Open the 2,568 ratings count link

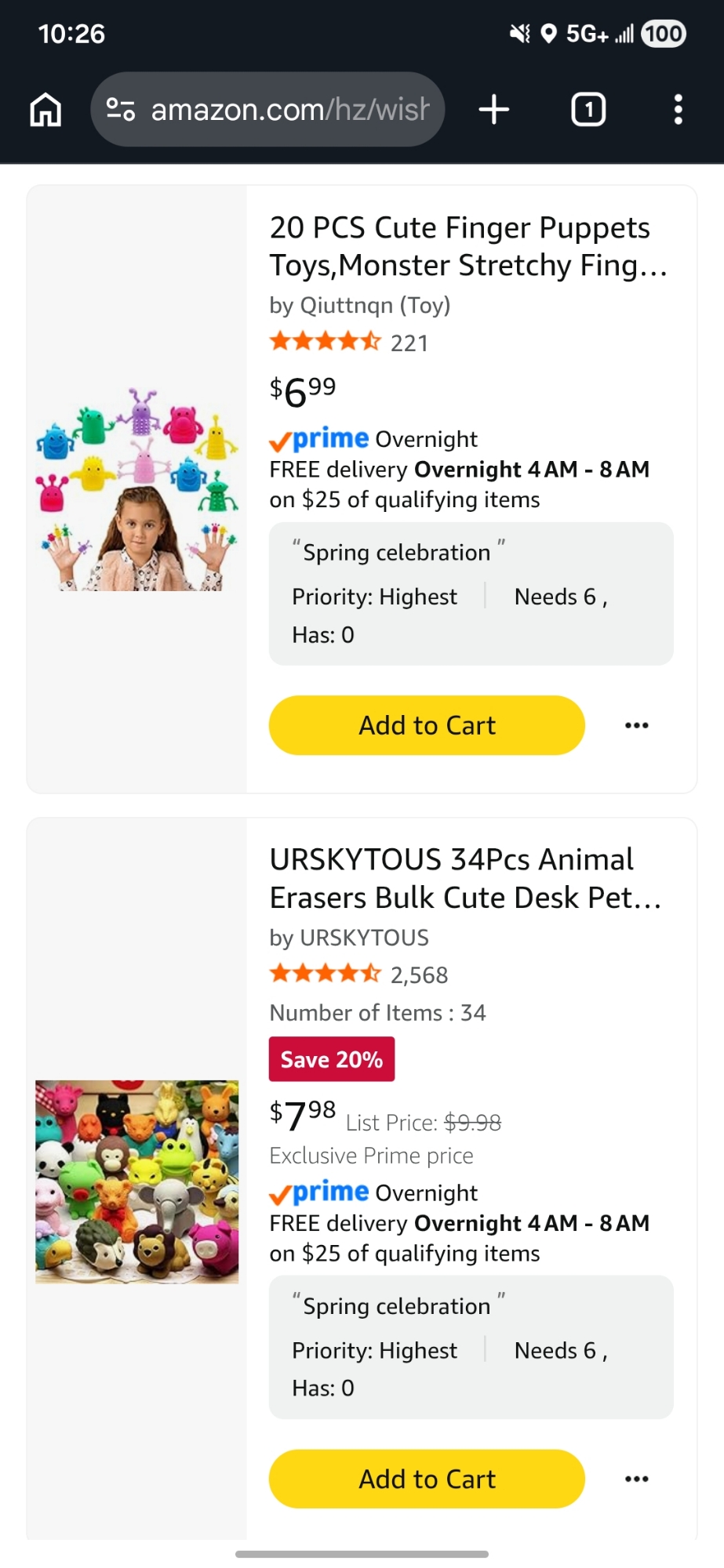coord(420,975)
